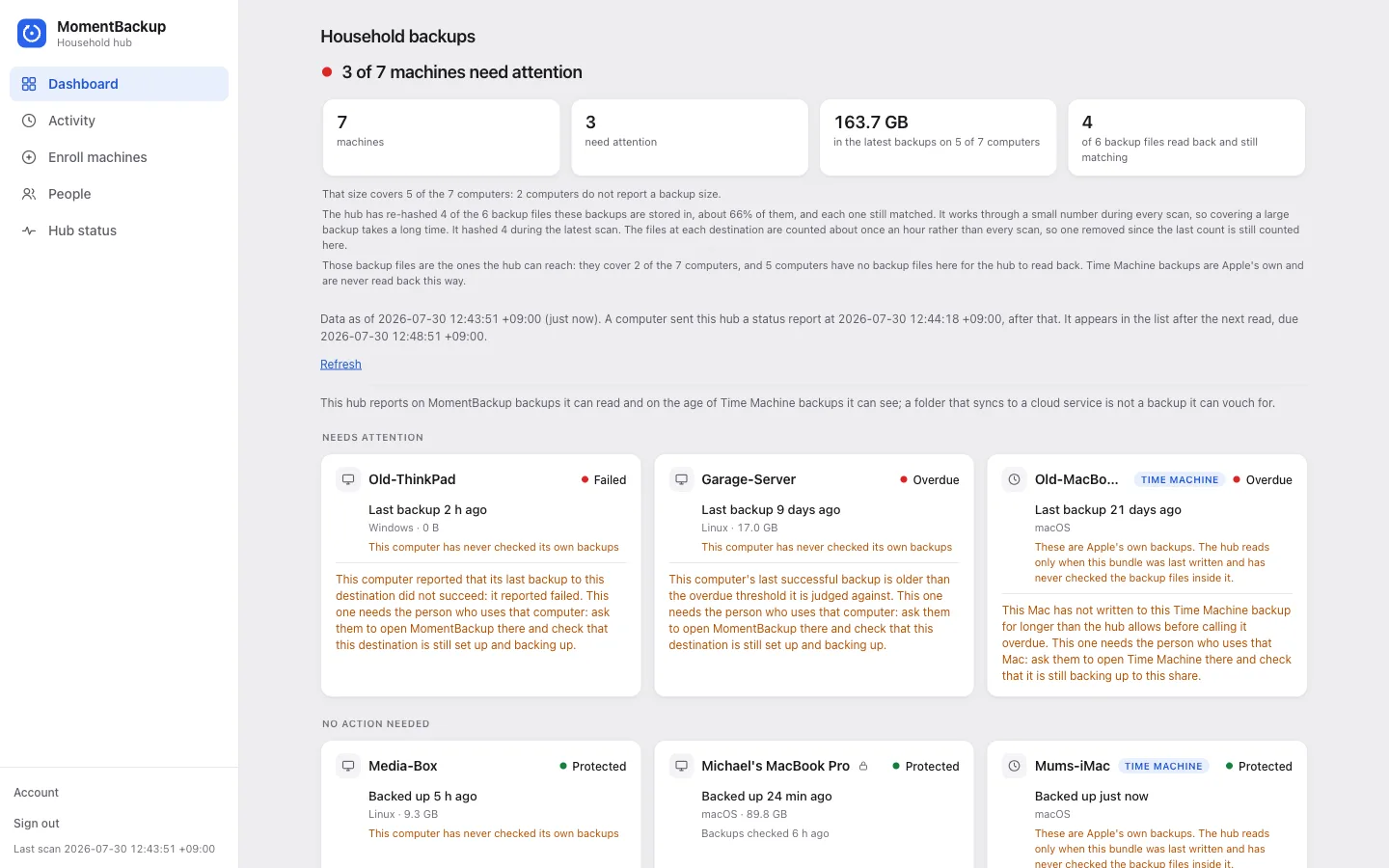Click the MomentBackup logo icon
Image resolution: width=1389 pixels, height=868 pixels.
coord(32,34)
